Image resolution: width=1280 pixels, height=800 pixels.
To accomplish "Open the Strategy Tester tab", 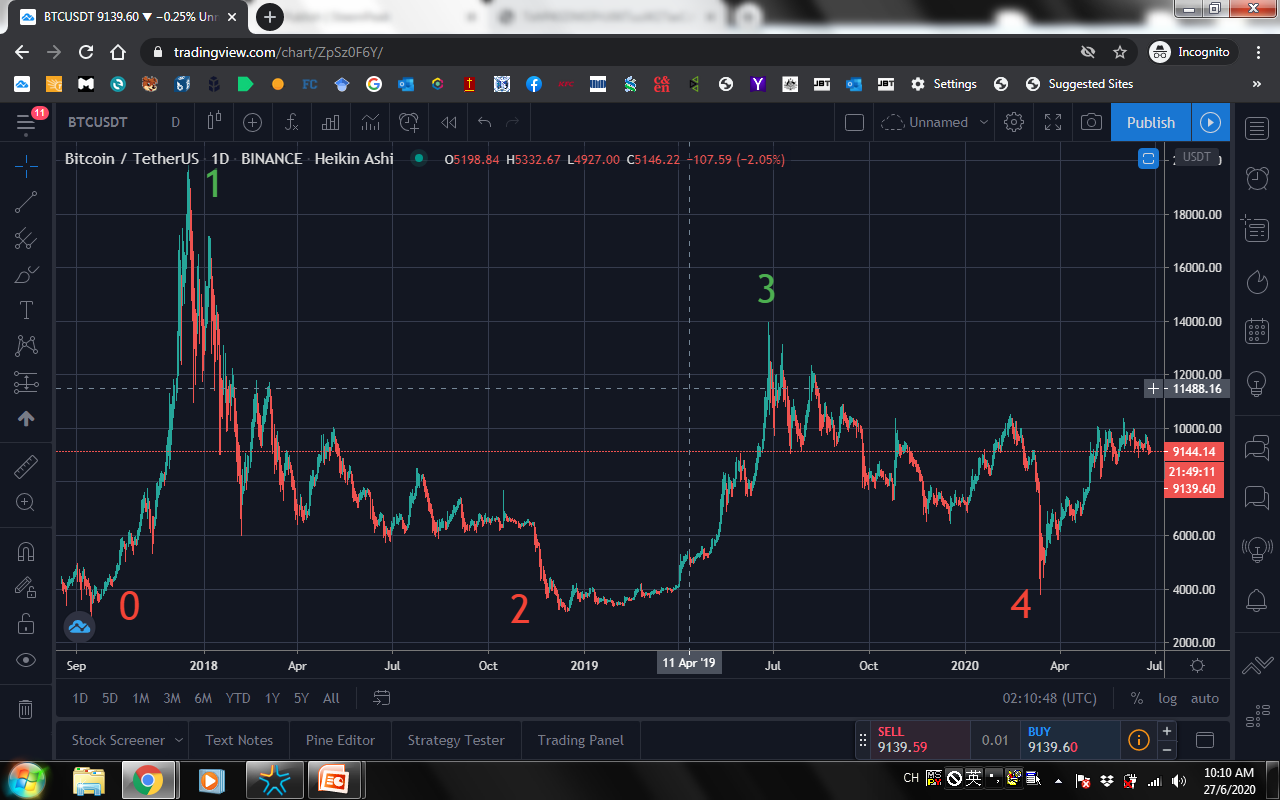I will 456,740.
